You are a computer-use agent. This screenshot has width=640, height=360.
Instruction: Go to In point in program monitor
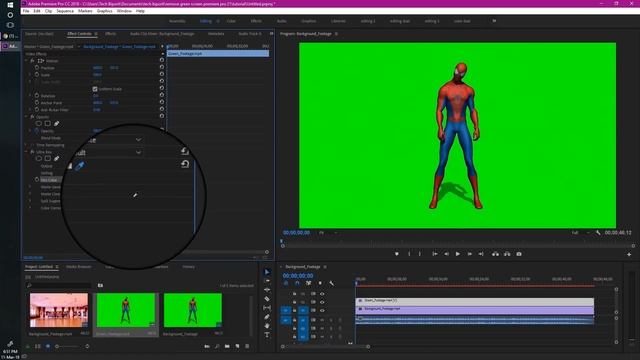435,254
